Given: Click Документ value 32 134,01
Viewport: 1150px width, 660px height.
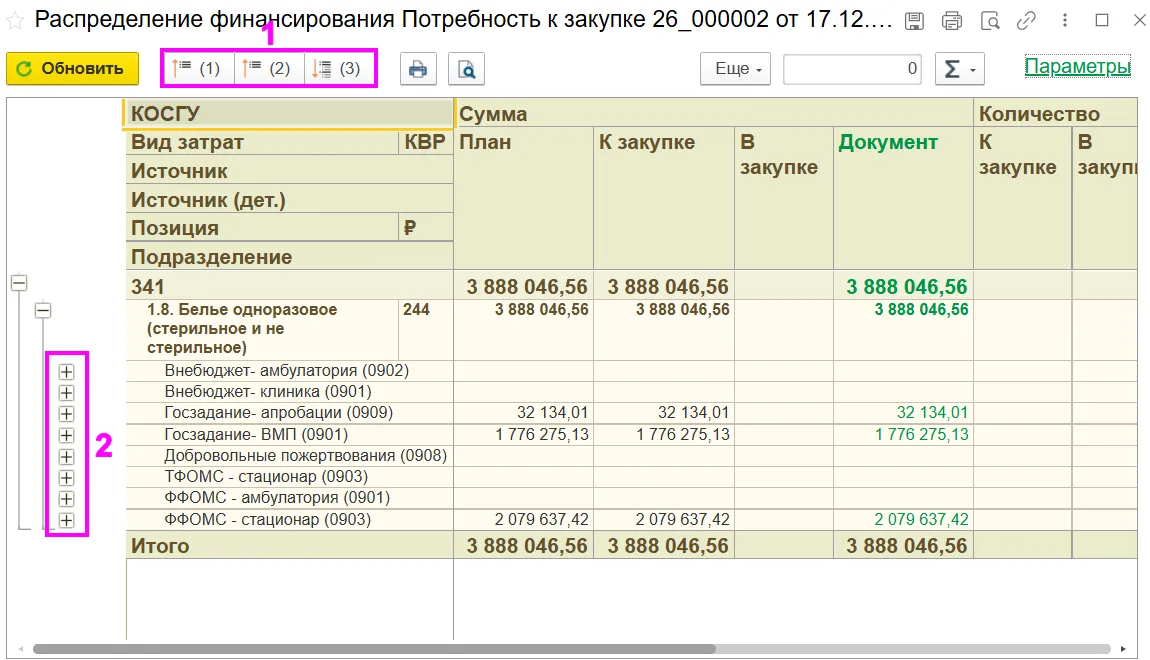Looking at the screenshot, I should point(932,413).
